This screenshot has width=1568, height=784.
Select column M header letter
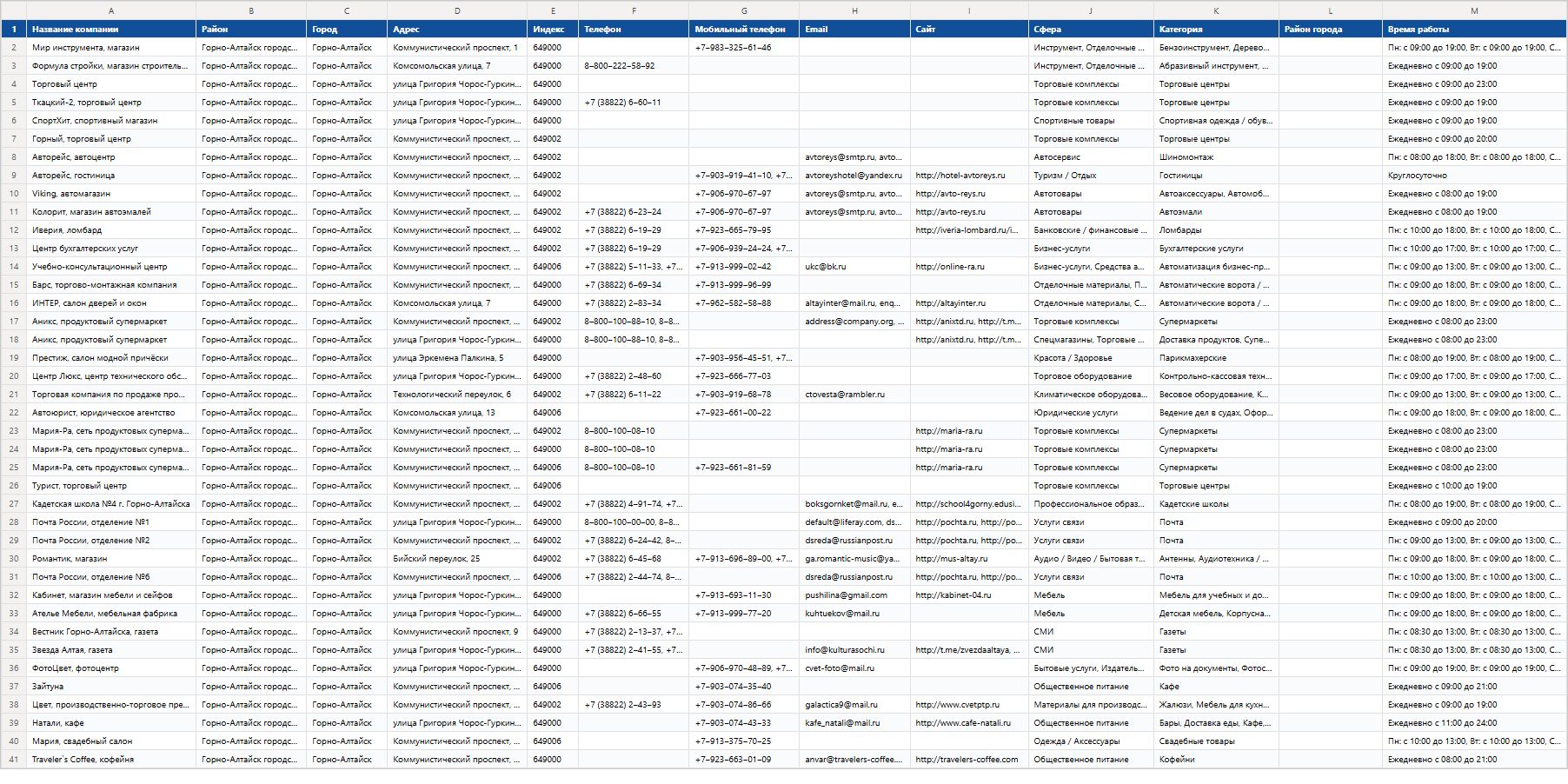click(x=1474, y=10)
